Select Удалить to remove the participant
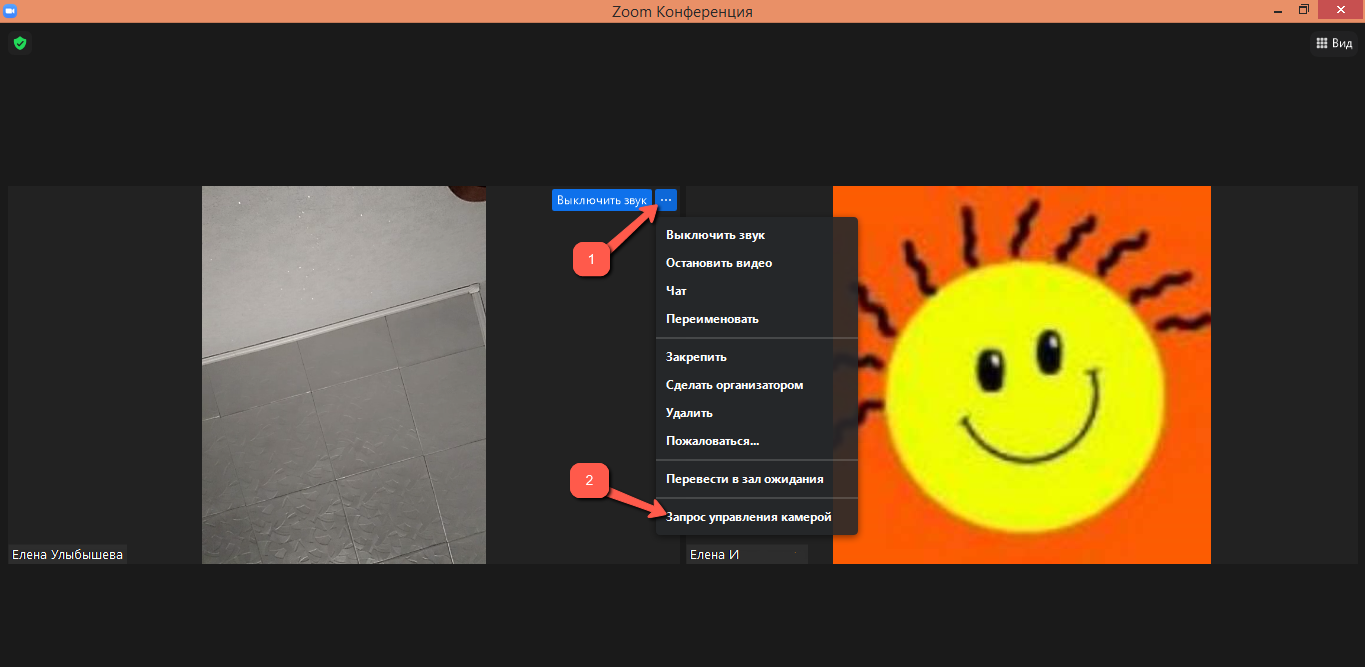The image size is (1365, 667). point(689,413)
